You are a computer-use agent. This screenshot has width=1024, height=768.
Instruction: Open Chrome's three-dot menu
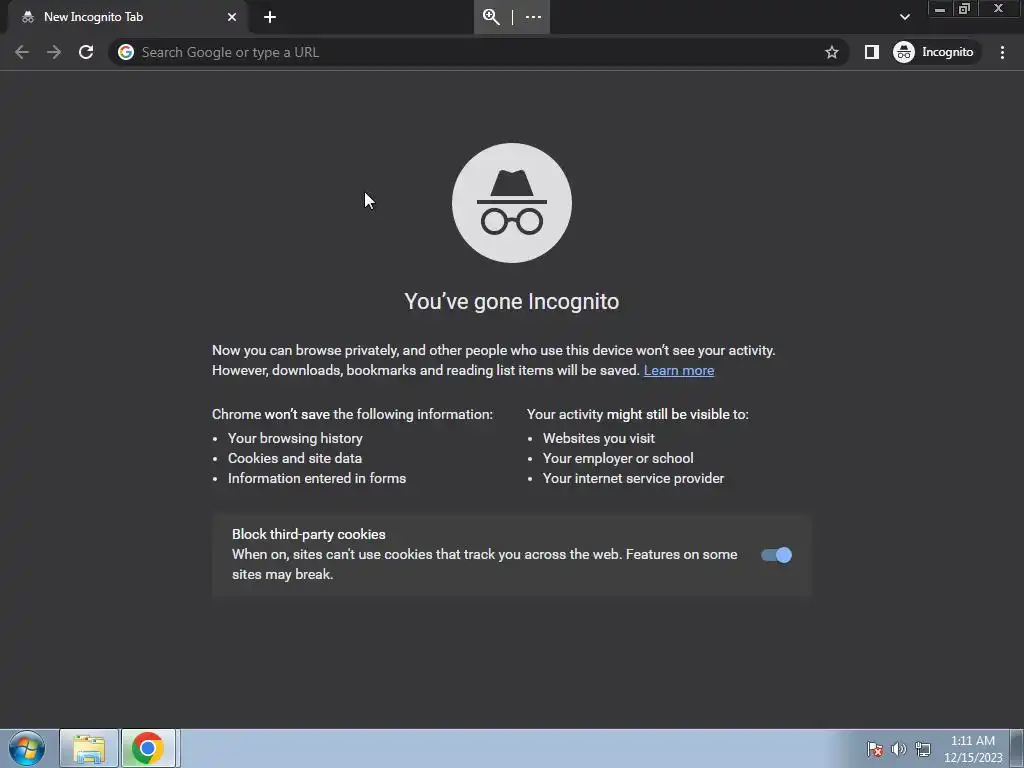(x=1002, y=52)
